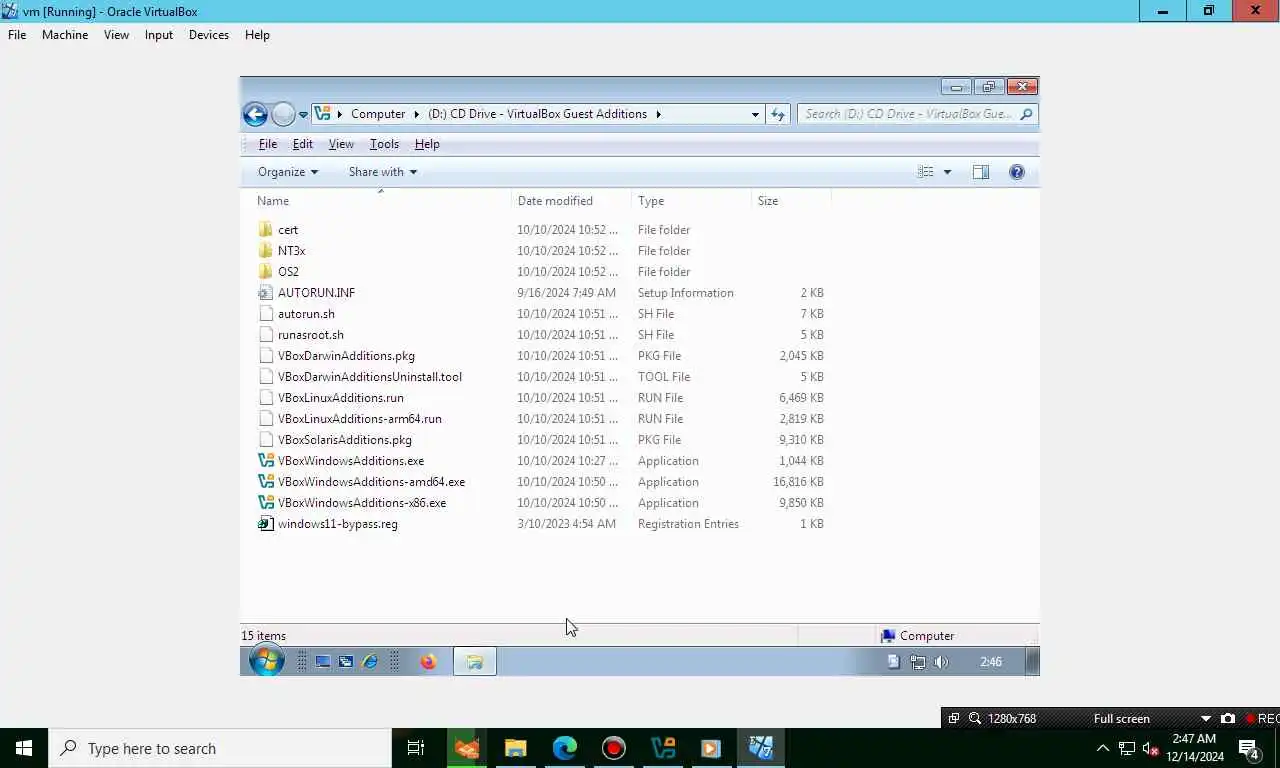Click the guest taskbar clock showing 2:46

click(991, 662)
